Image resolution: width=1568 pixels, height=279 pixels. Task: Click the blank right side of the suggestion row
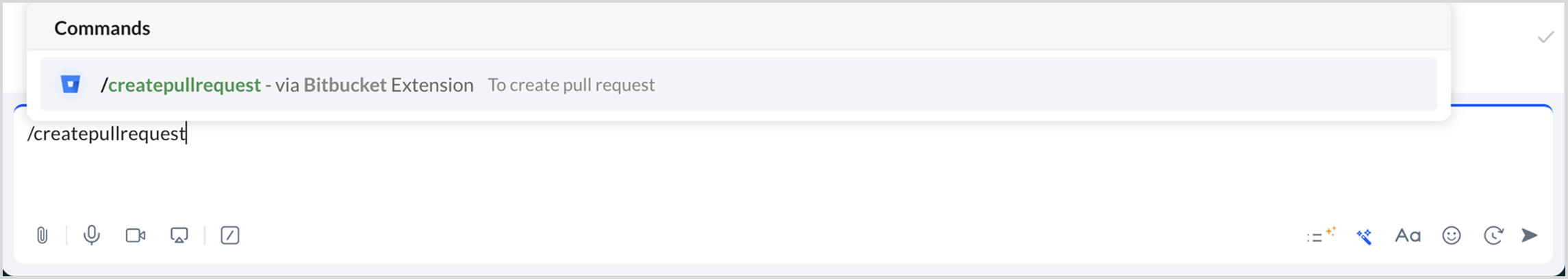(x=1096, y=85)
